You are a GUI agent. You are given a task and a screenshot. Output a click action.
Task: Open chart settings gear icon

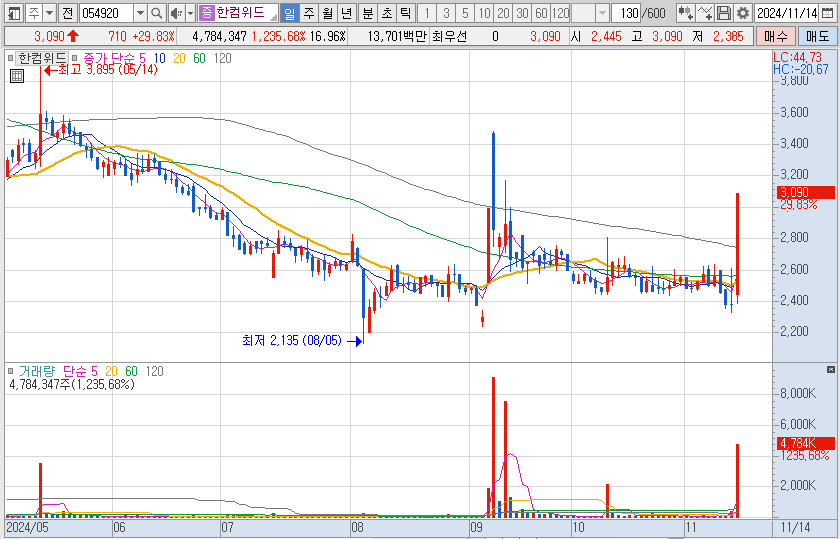[742, 13]
